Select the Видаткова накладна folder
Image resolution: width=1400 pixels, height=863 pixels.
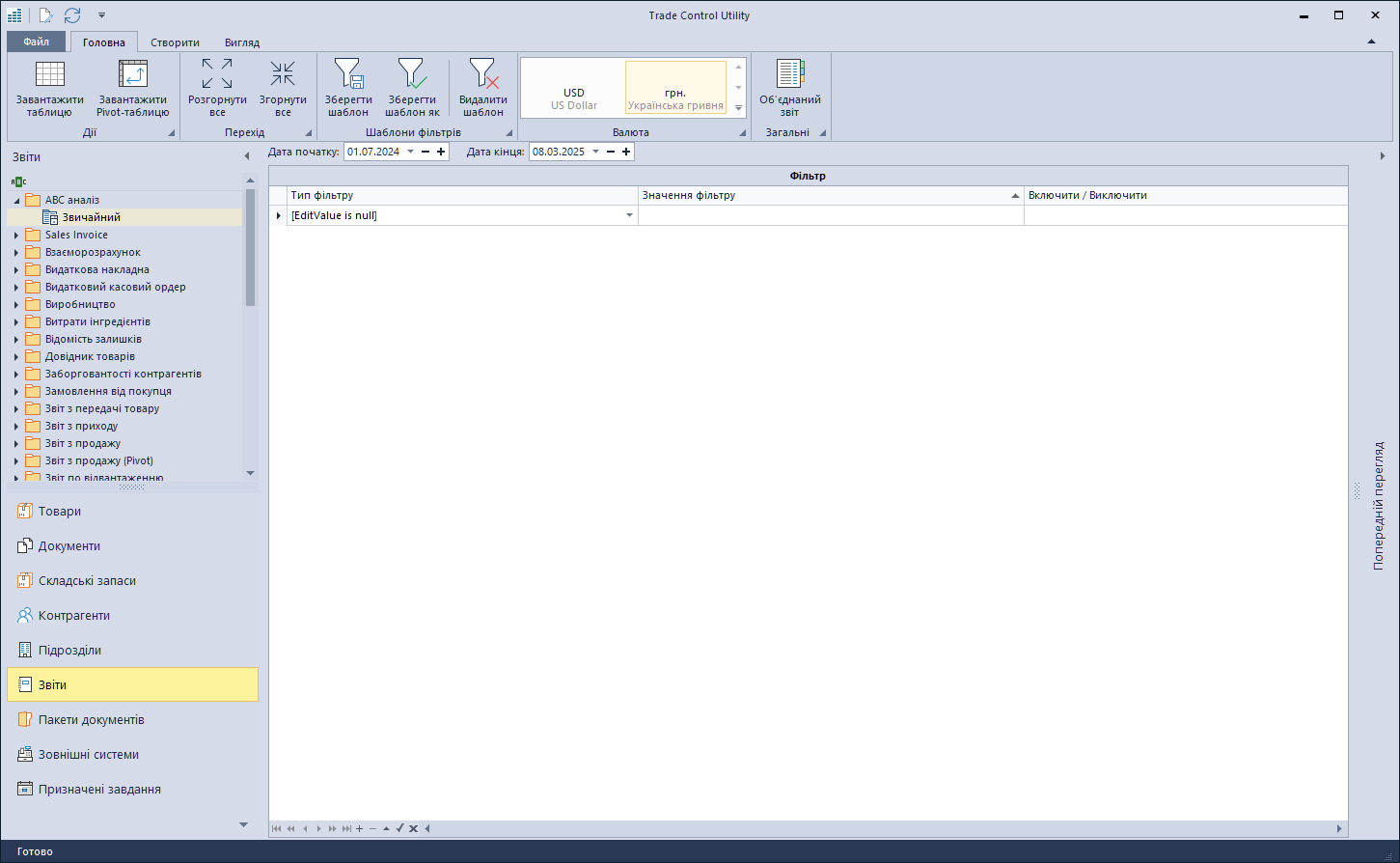click(96, 269)
